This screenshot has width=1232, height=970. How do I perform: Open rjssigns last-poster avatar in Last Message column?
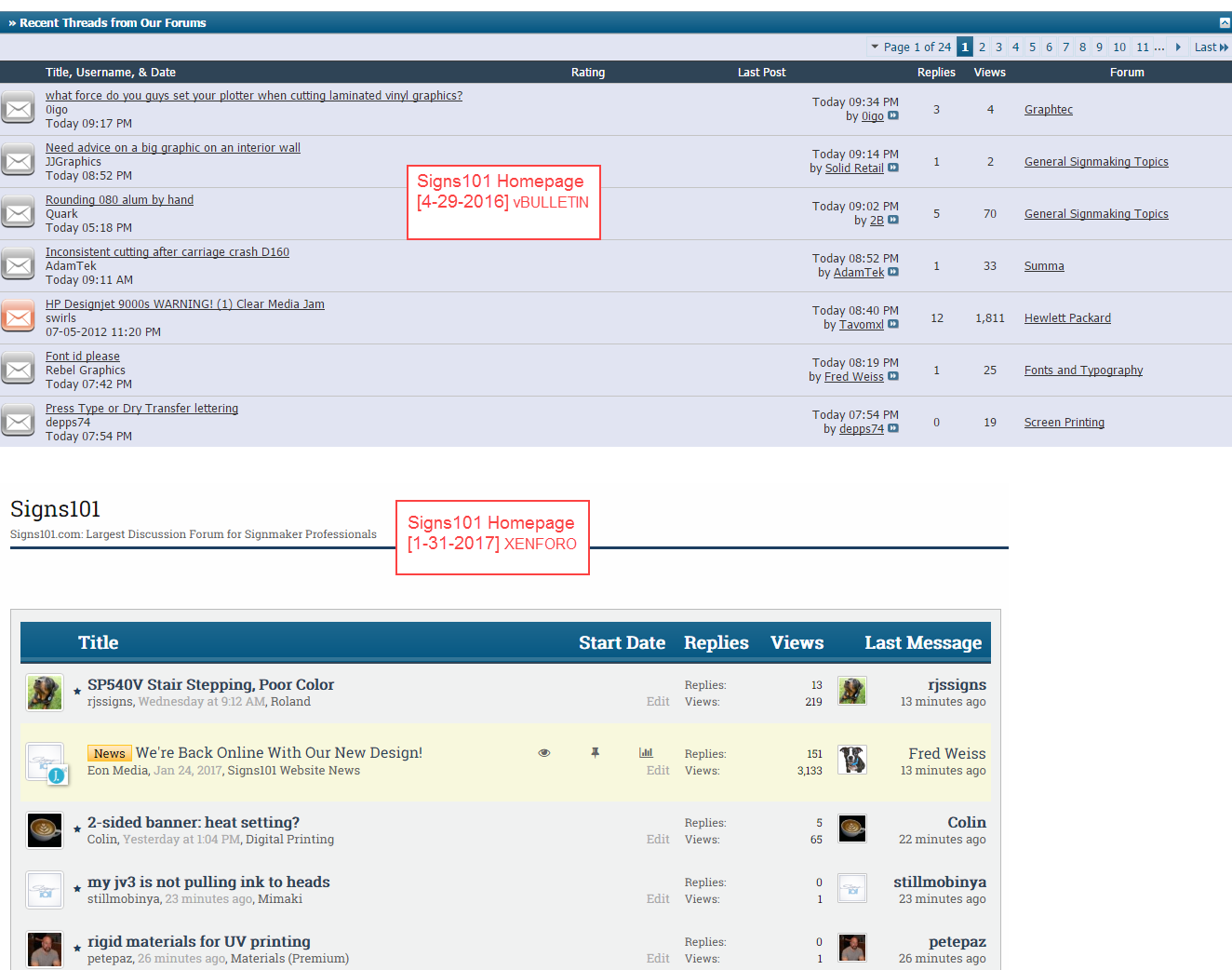tap(852, 691)
